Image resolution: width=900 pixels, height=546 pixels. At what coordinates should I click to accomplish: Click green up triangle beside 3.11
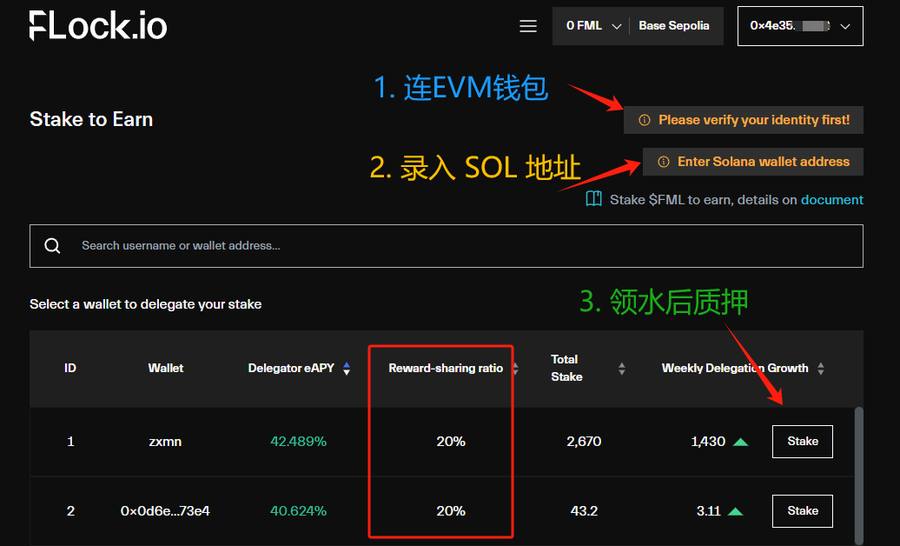coord(735,512)
